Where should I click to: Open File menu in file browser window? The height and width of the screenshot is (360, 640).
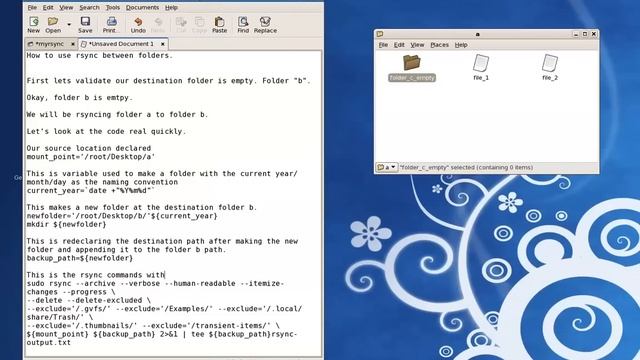(383, 45)
